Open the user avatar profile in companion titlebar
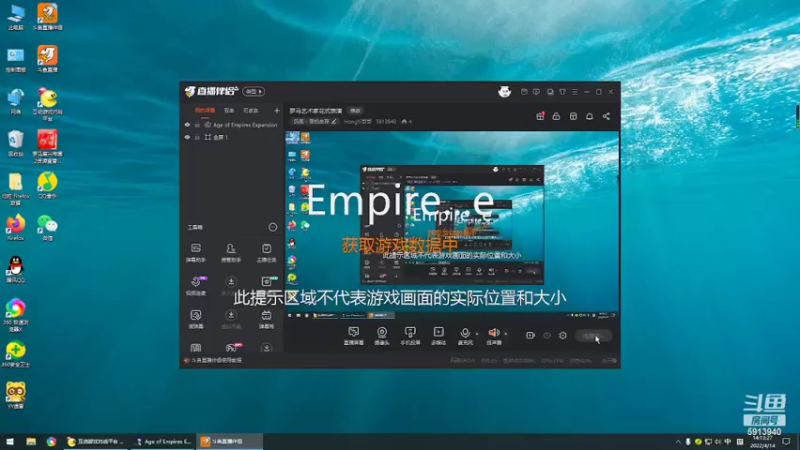Screen dimensions: 800x450 point(505,92)
